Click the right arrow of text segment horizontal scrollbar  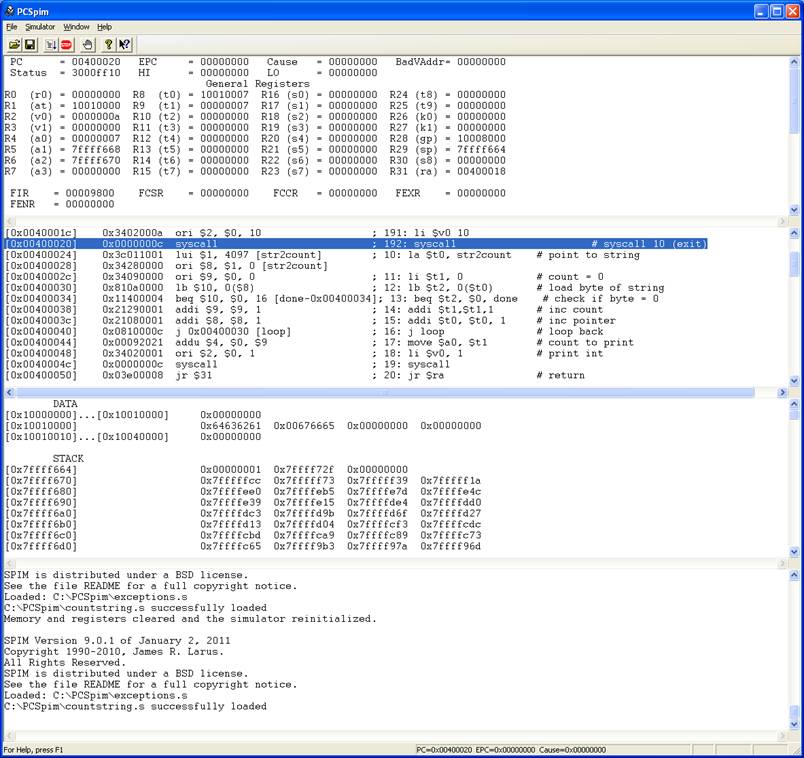pyautogui.click(x=782, y=393)
